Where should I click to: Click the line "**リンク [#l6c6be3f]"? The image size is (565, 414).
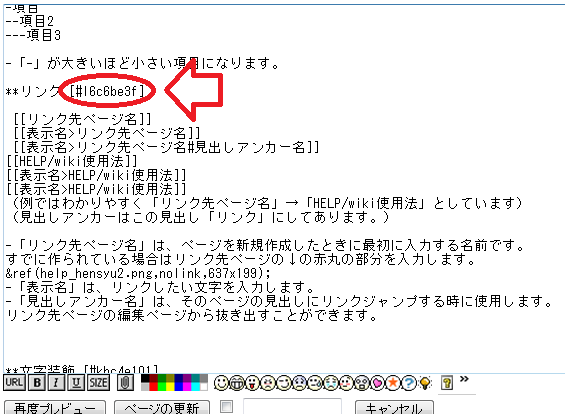coord(75,91)
